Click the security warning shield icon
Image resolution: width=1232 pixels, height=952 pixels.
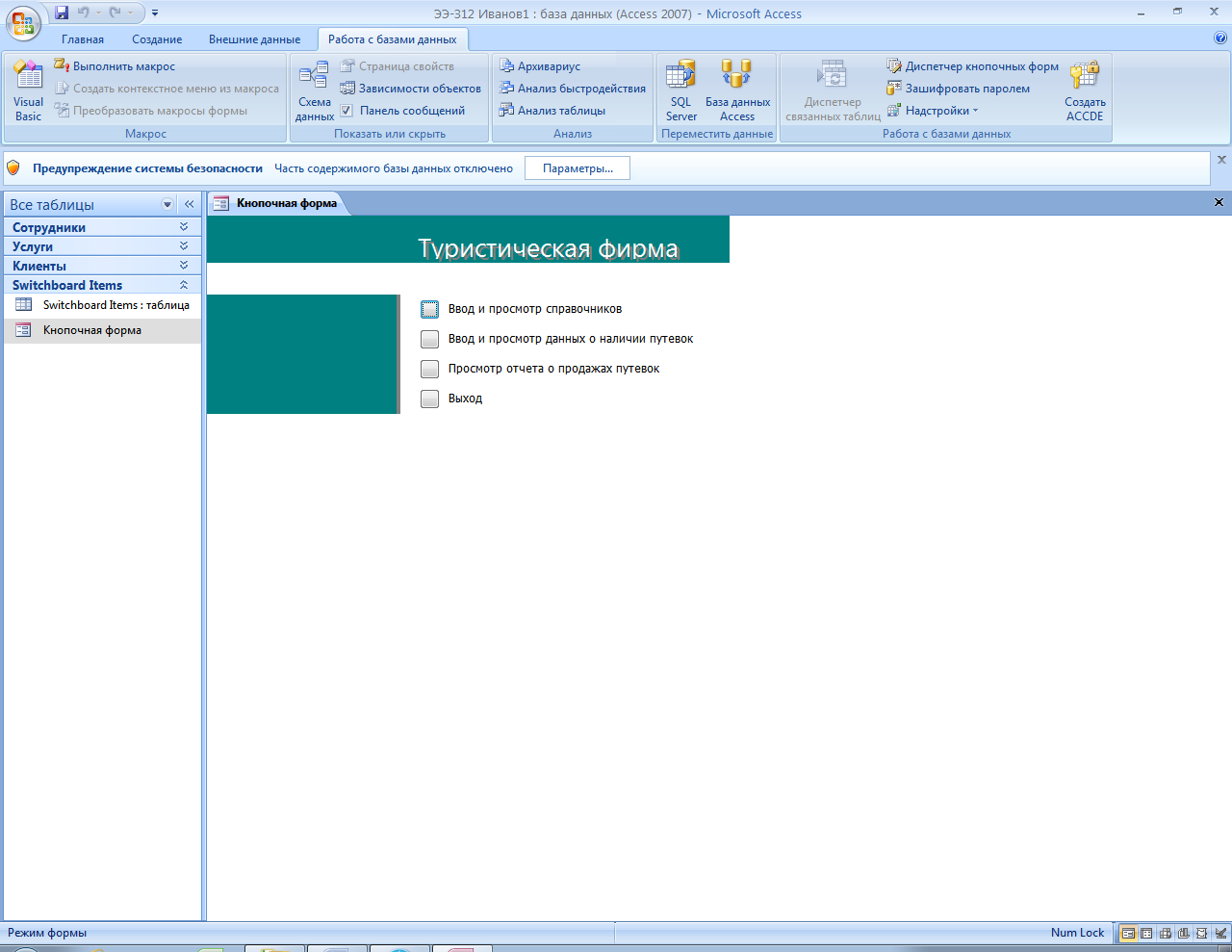[x=13, y=167]
